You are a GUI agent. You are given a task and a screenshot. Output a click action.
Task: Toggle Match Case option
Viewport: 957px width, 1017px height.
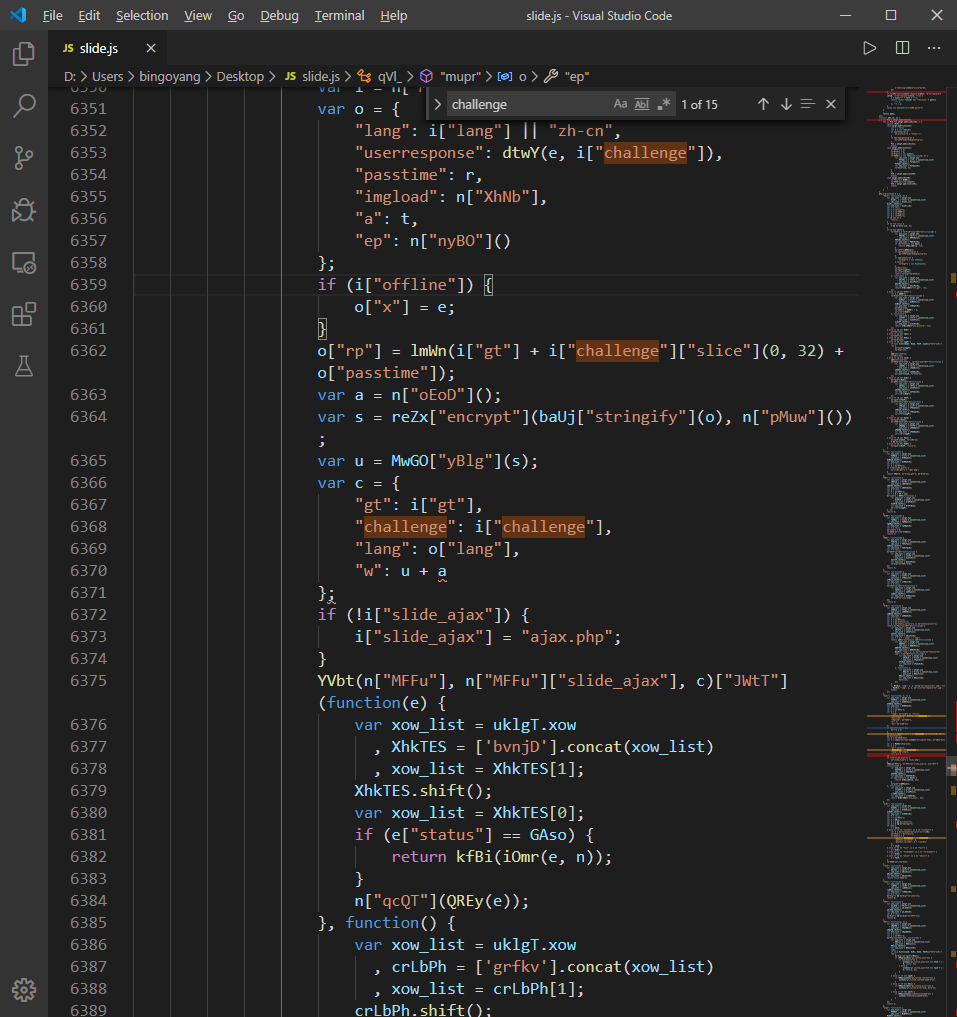click(x=620, y=104)
